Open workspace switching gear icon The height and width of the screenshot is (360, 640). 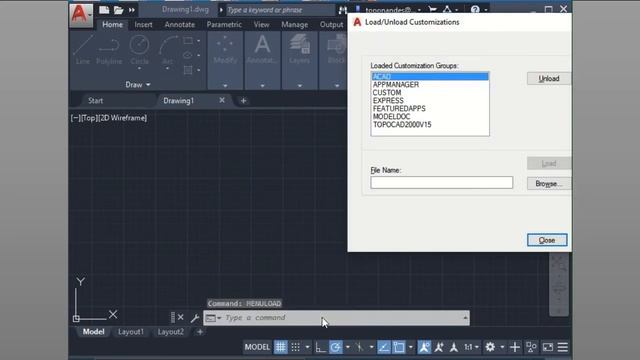click(x=490, y=347)
